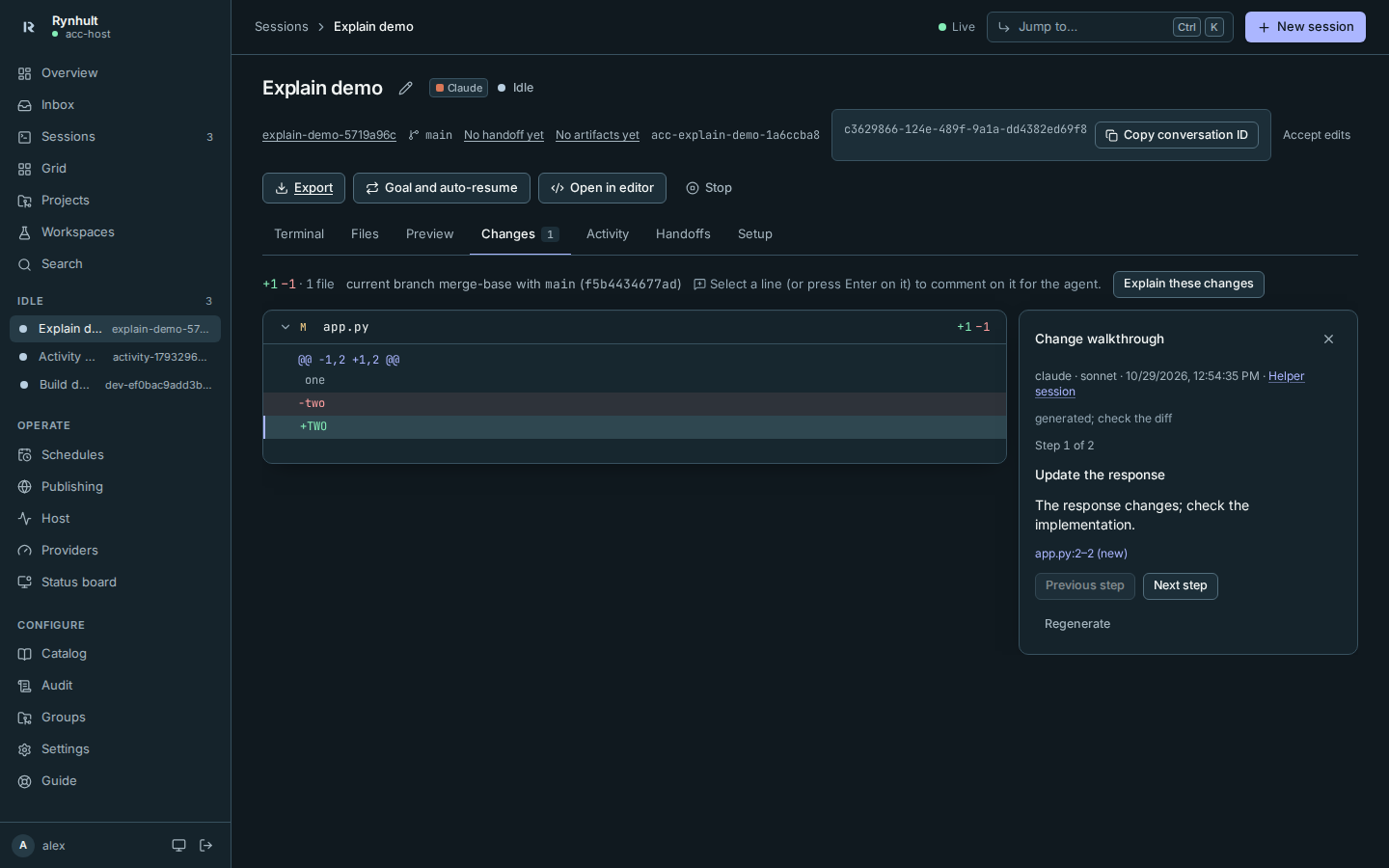1389x868 pixels.
Task: Click the alex user avatar
Action: [x=23, y=846]
